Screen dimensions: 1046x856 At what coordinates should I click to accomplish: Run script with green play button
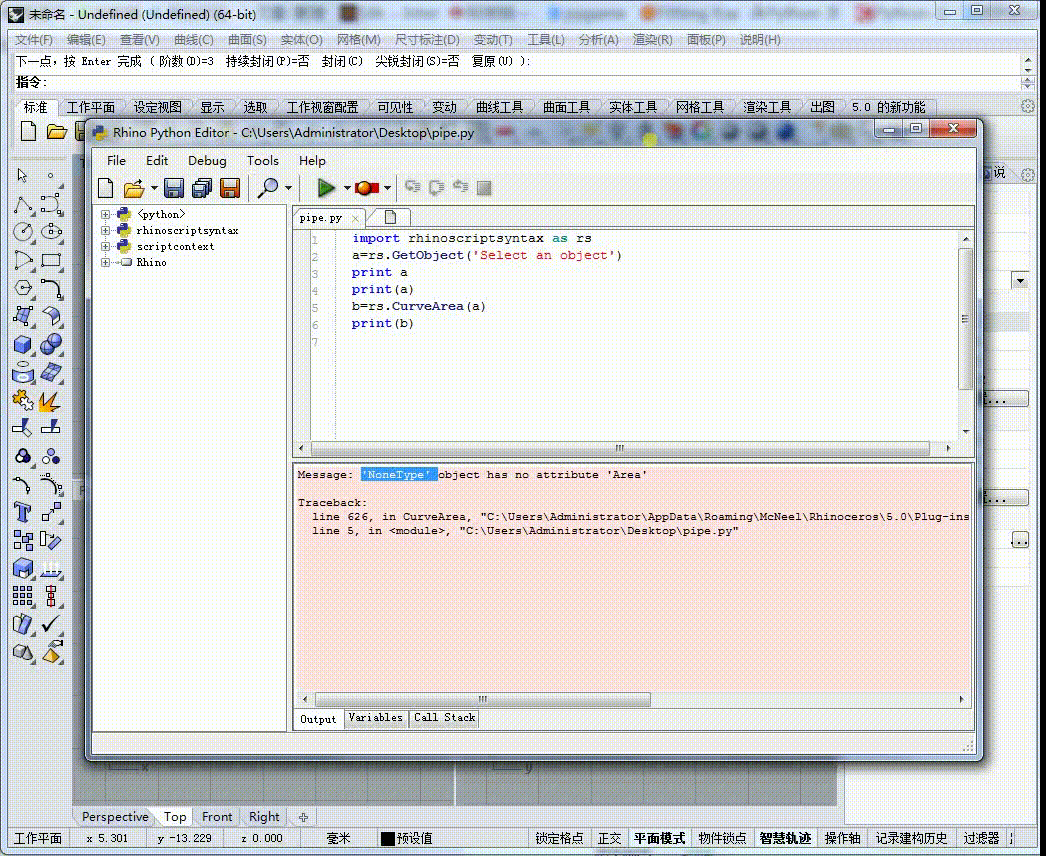click(x=326, y=188)
